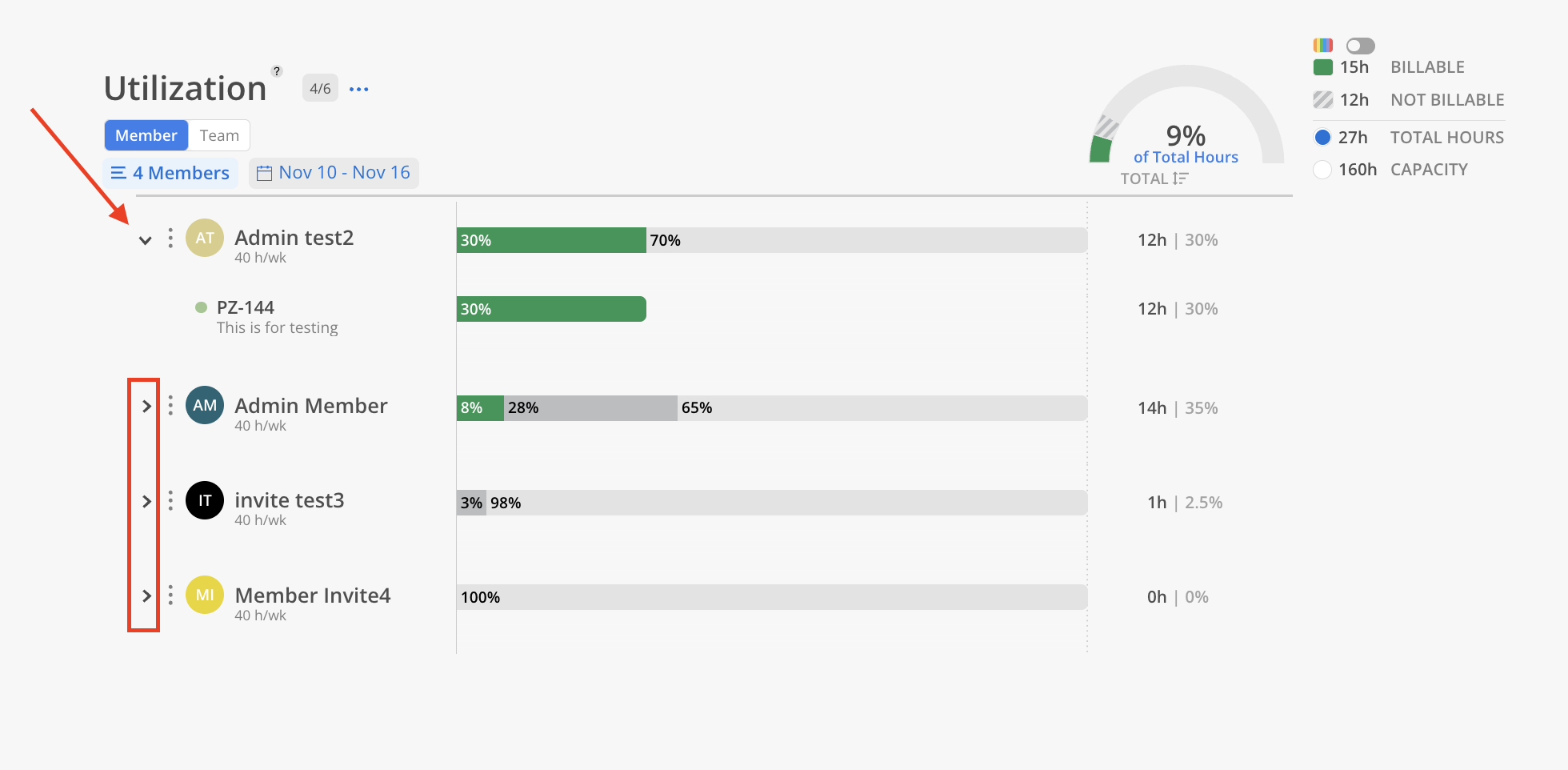Expand the invite test3 row
This screenshot has height=770, width=1568.
[146, 502]
